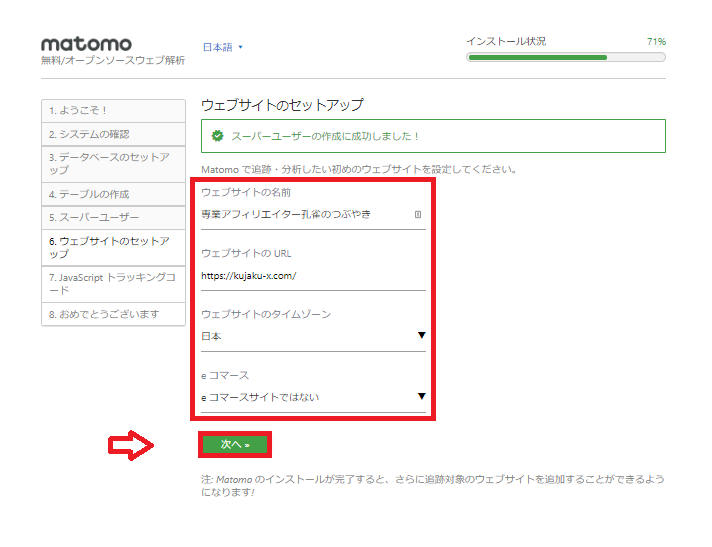
Task: Click the 無料/オープンソースウェブ解析 tagline
Action: tap(113, 60)
